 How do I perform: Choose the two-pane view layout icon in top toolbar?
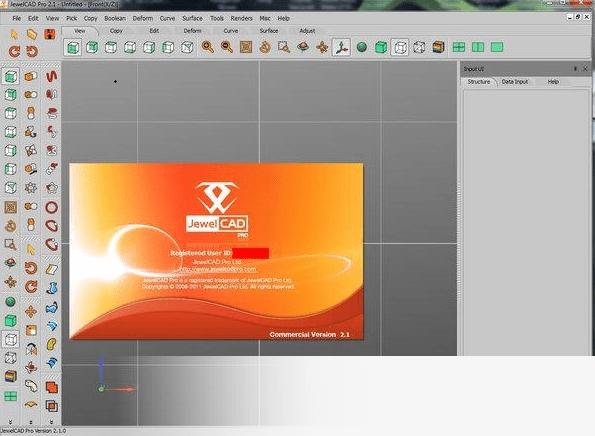click(x=478, y=47)
